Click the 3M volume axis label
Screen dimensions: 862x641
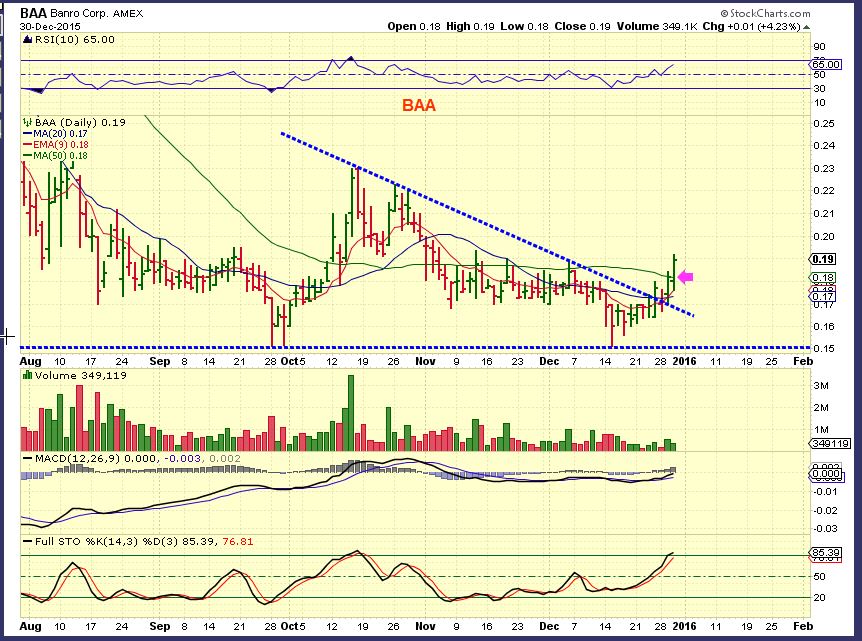(821, 385)
